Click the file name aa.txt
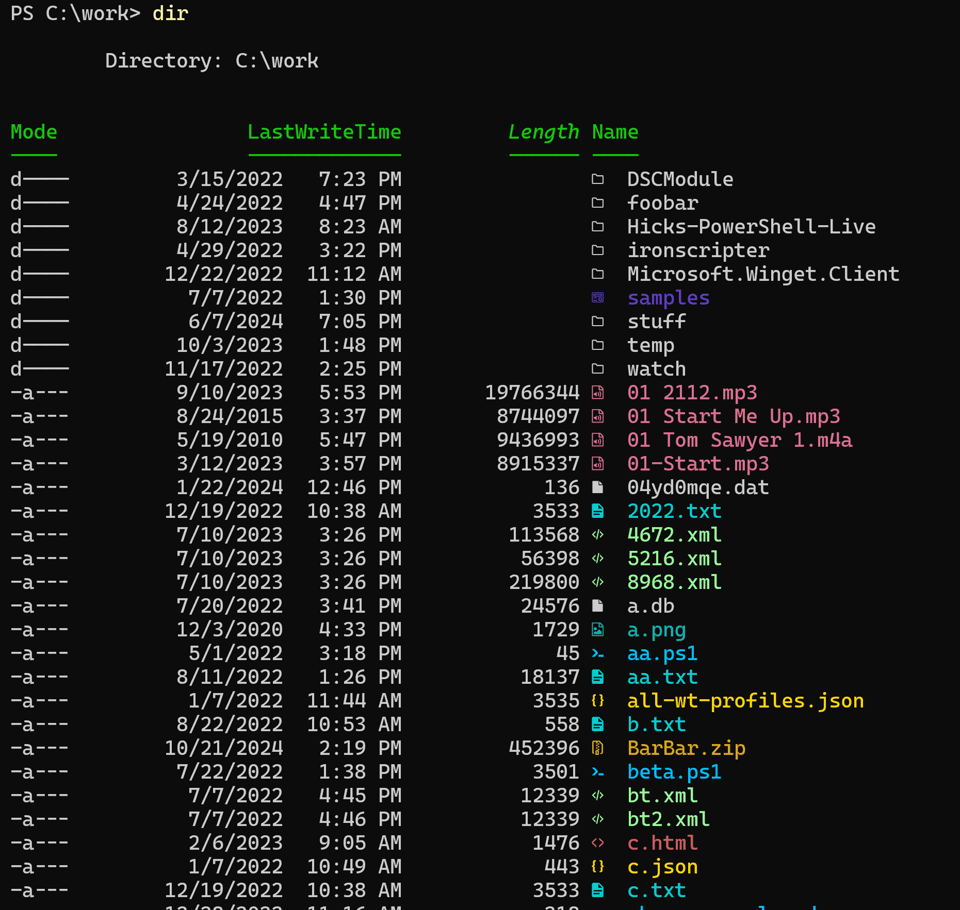 point(662,677)
